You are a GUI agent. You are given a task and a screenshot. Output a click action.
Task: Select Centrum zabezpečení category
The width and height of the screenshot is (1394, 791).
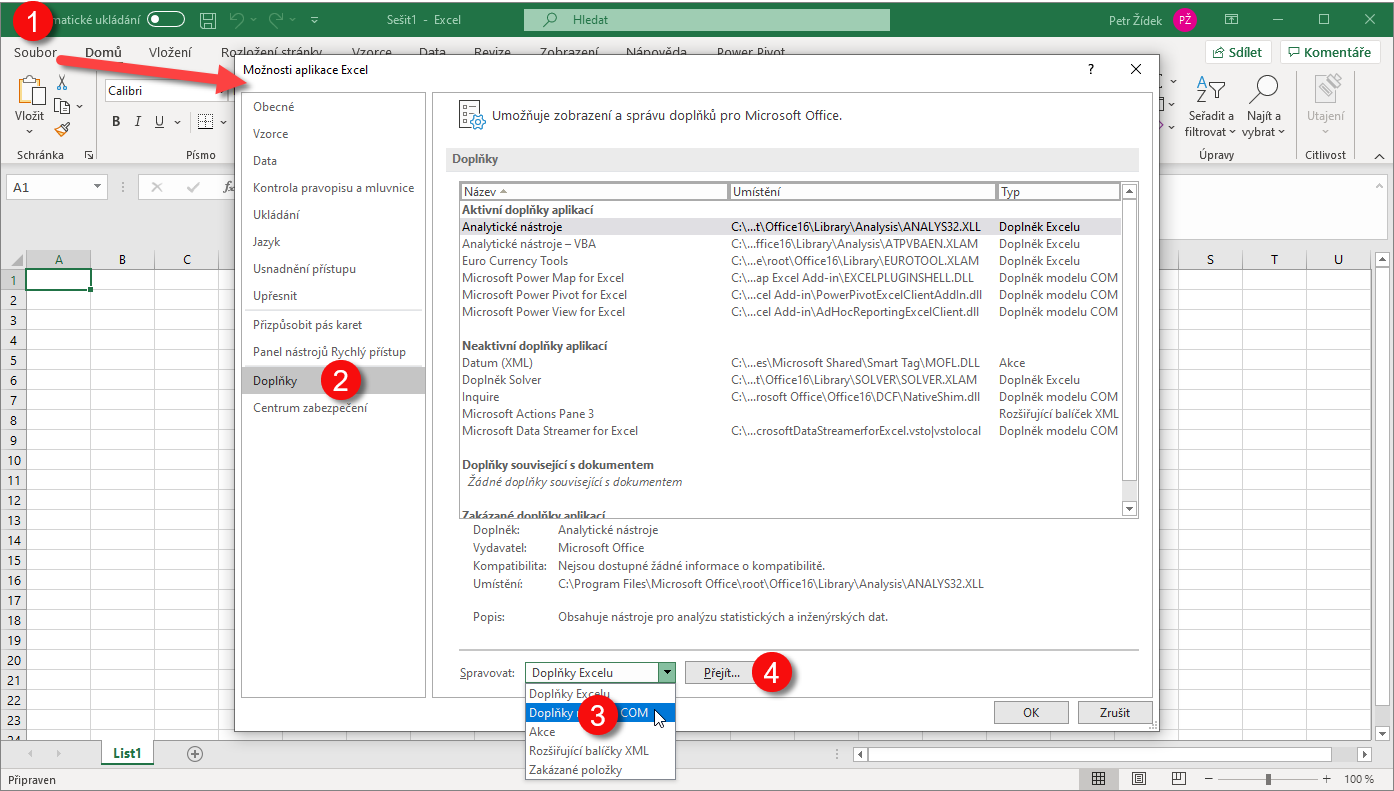[333, 408]
